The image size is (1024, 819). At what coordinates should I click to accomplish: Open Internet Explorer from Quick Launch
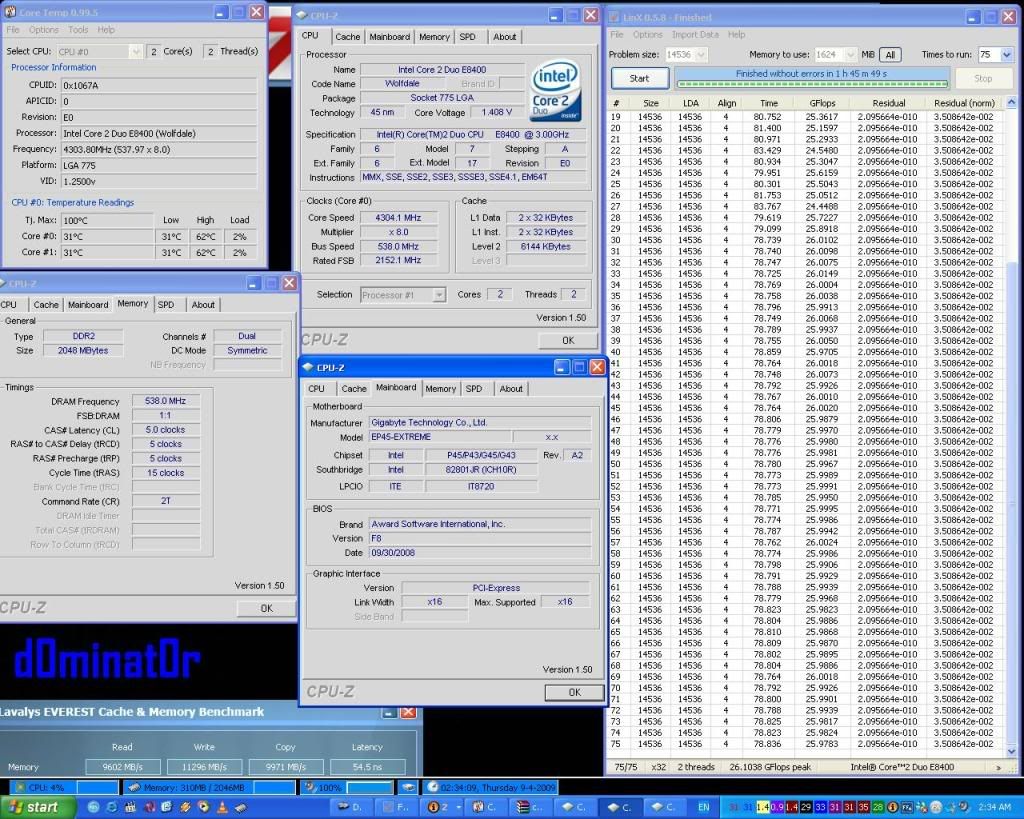tap(112, 807)
